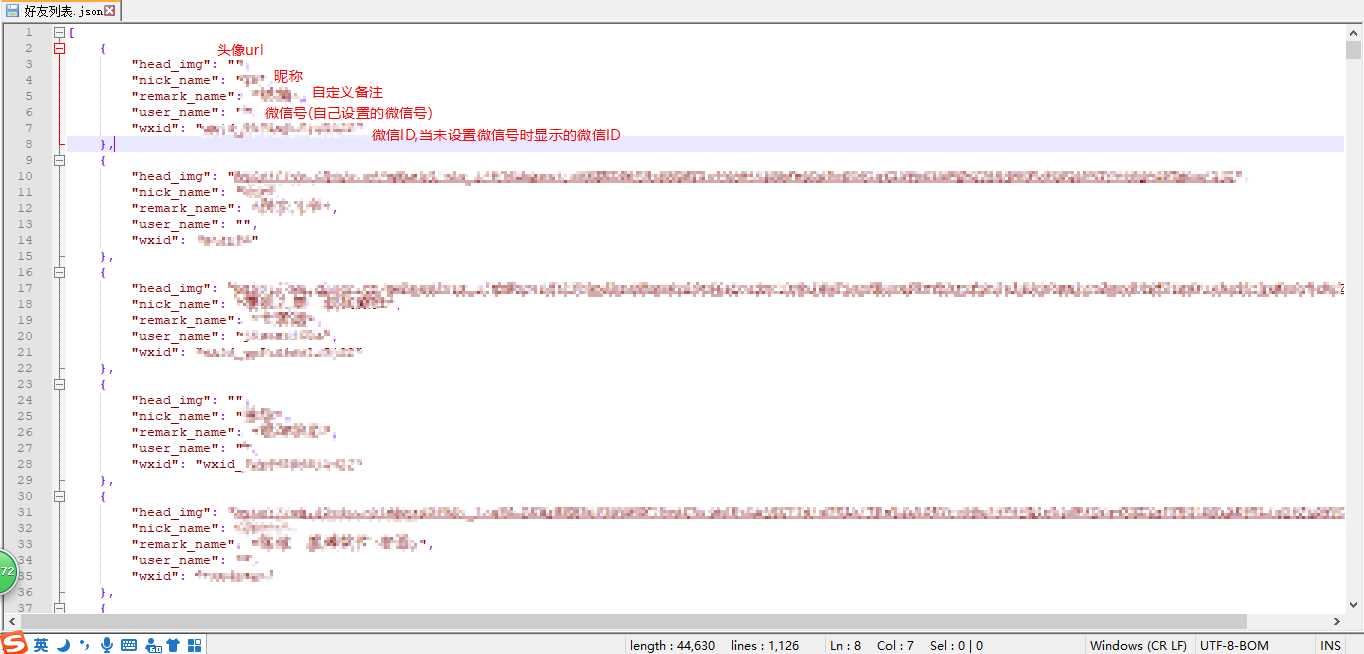Click the 'Windows (CR LF)' line ending field
The image size is (1364, 654).
coord(1138,645)
